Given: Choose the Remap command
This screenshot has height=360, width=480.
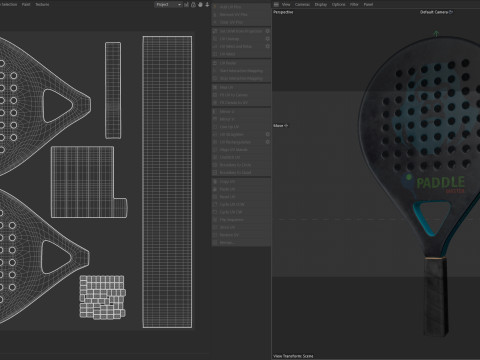Looking at the screenshot, I should pyautogui.click(x=241, y=243).
